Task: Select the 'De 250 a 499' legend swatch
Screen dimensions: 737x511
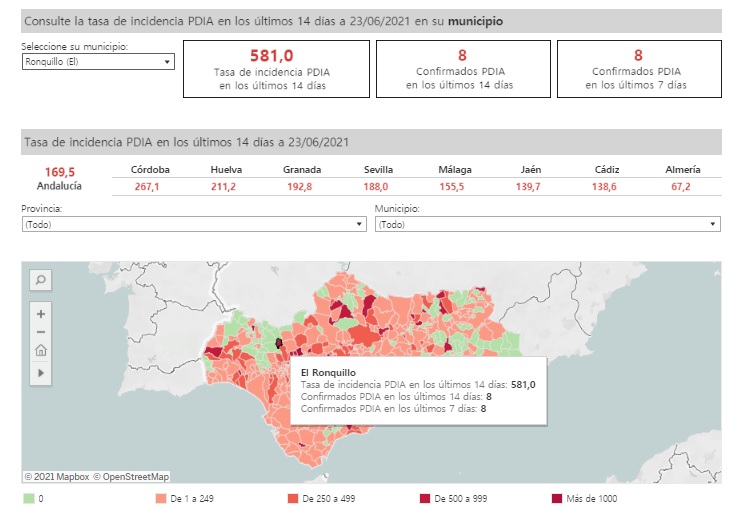Action: pos(293,498)
